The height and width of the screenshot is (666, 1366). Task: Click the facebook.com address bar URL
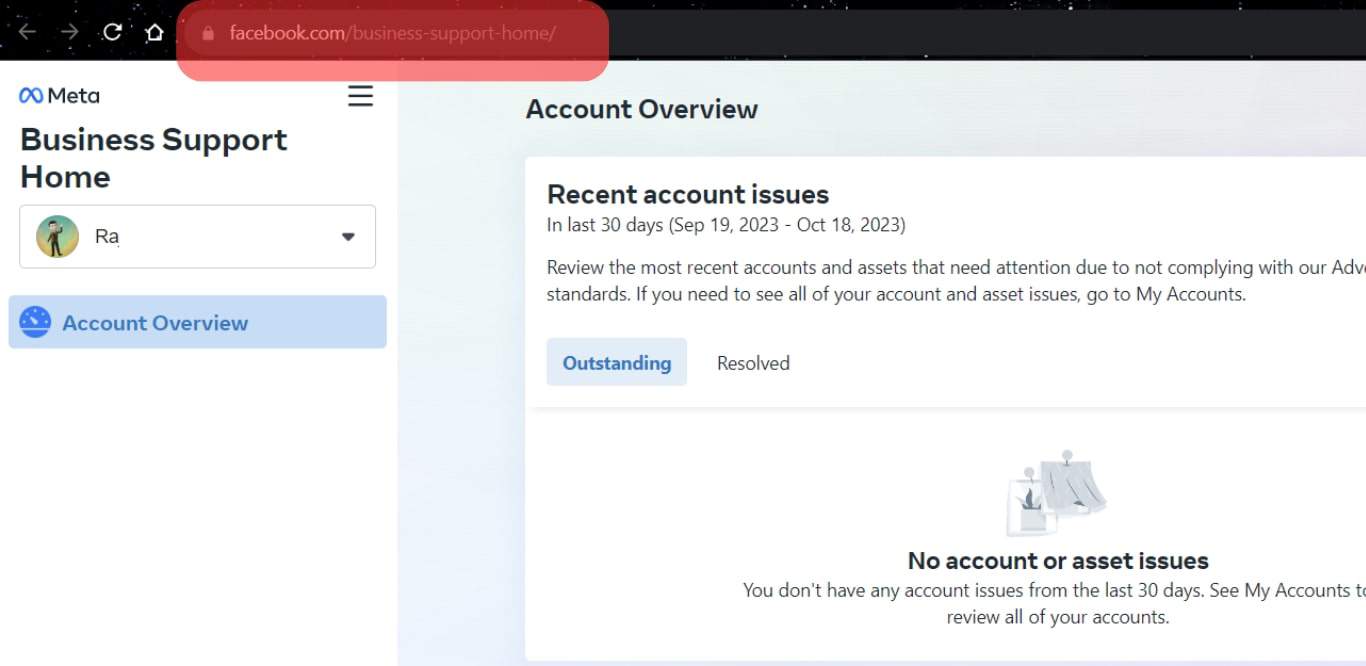click(392, 33)
